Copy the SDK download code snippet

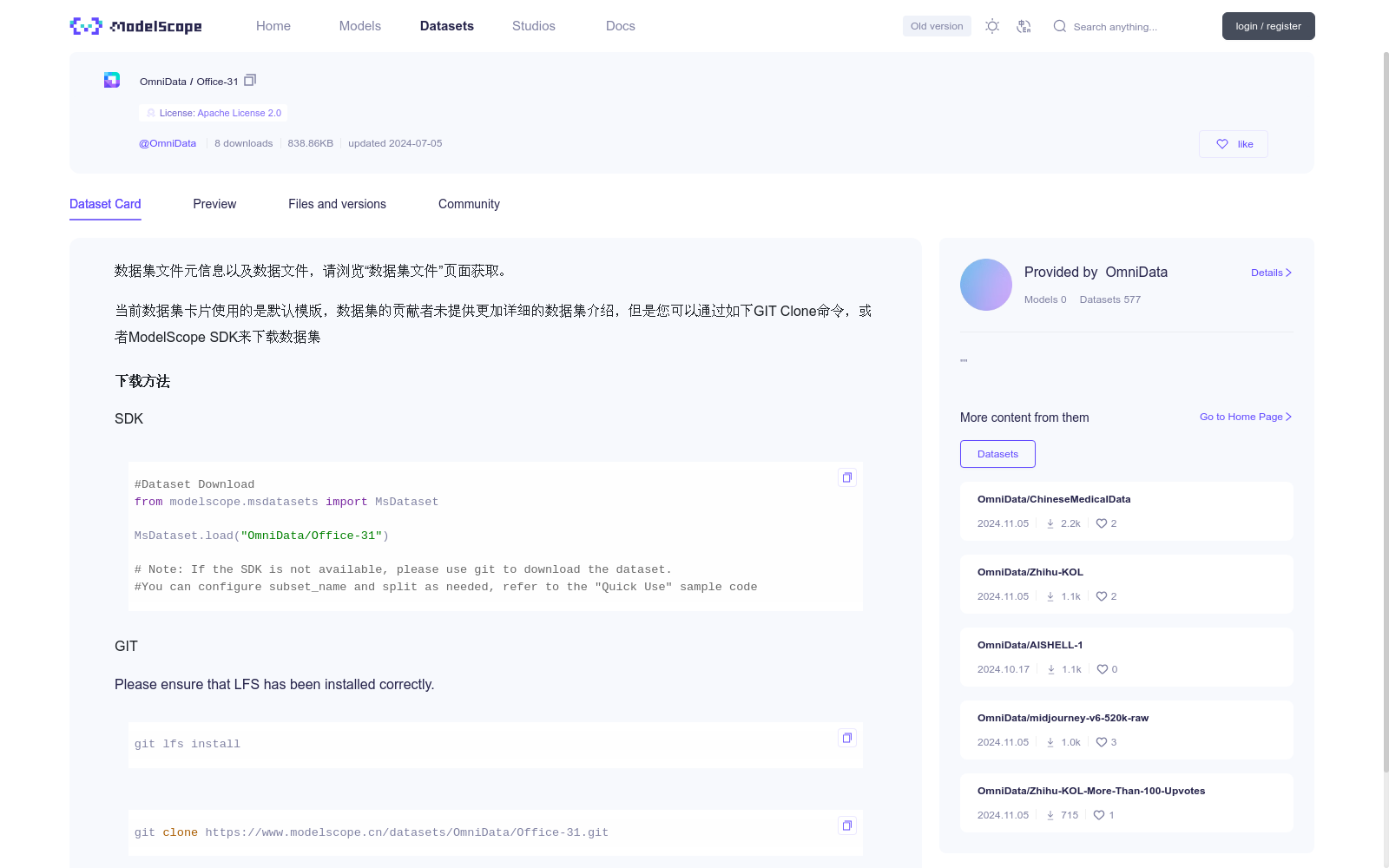(846, 477)
